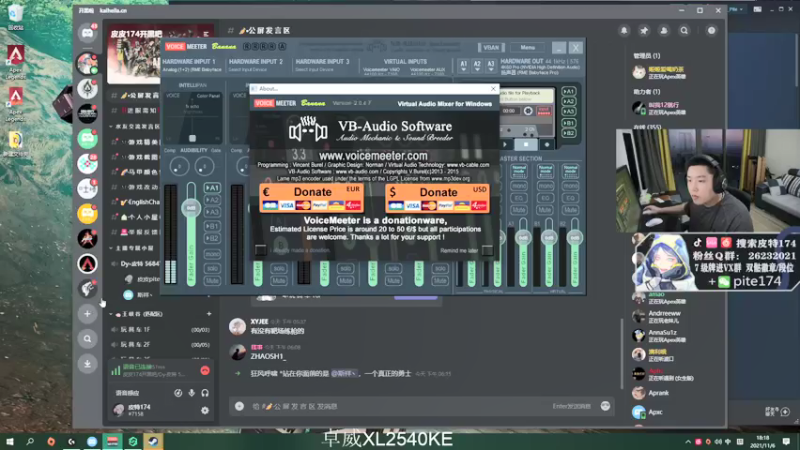Toggle headphone deafen in Kaiheila voice panel

pyautogui.click(x=205, y=393)
